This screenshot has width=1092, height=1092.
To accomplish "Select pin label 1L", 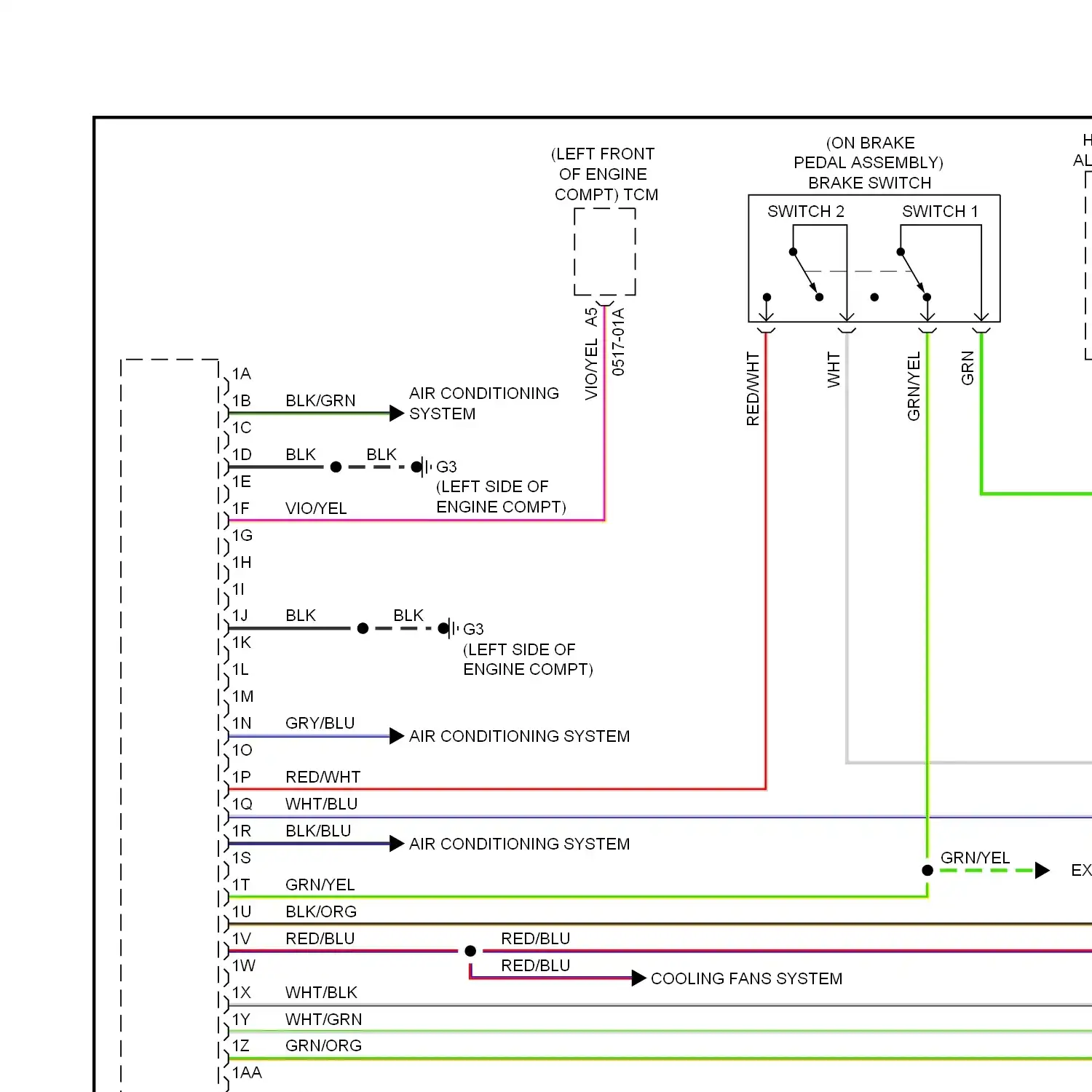I will (x=240, y=669).
